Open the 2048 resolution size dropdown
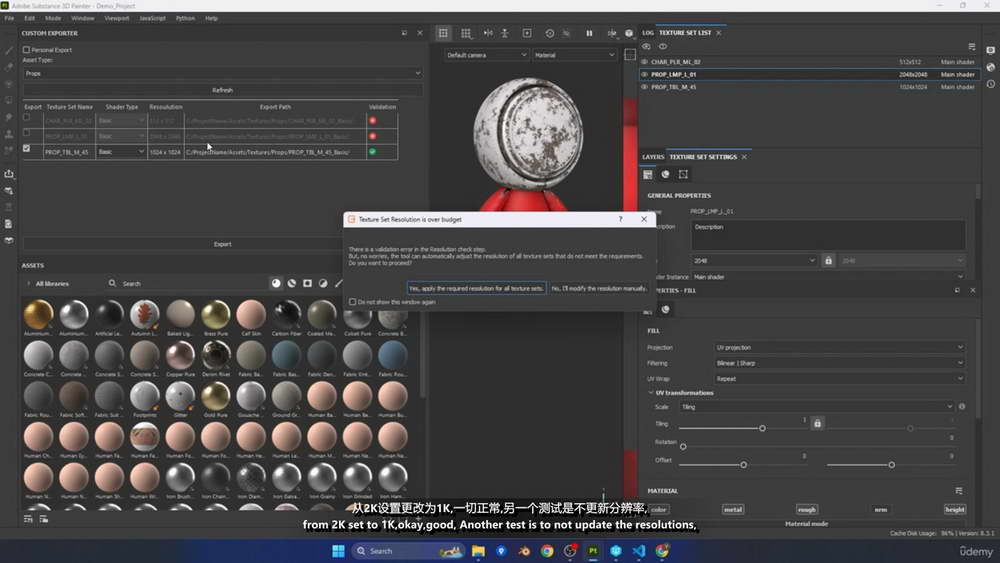Screen dimensions: 1000x563 pyautogui.click(x=754, y=261)
